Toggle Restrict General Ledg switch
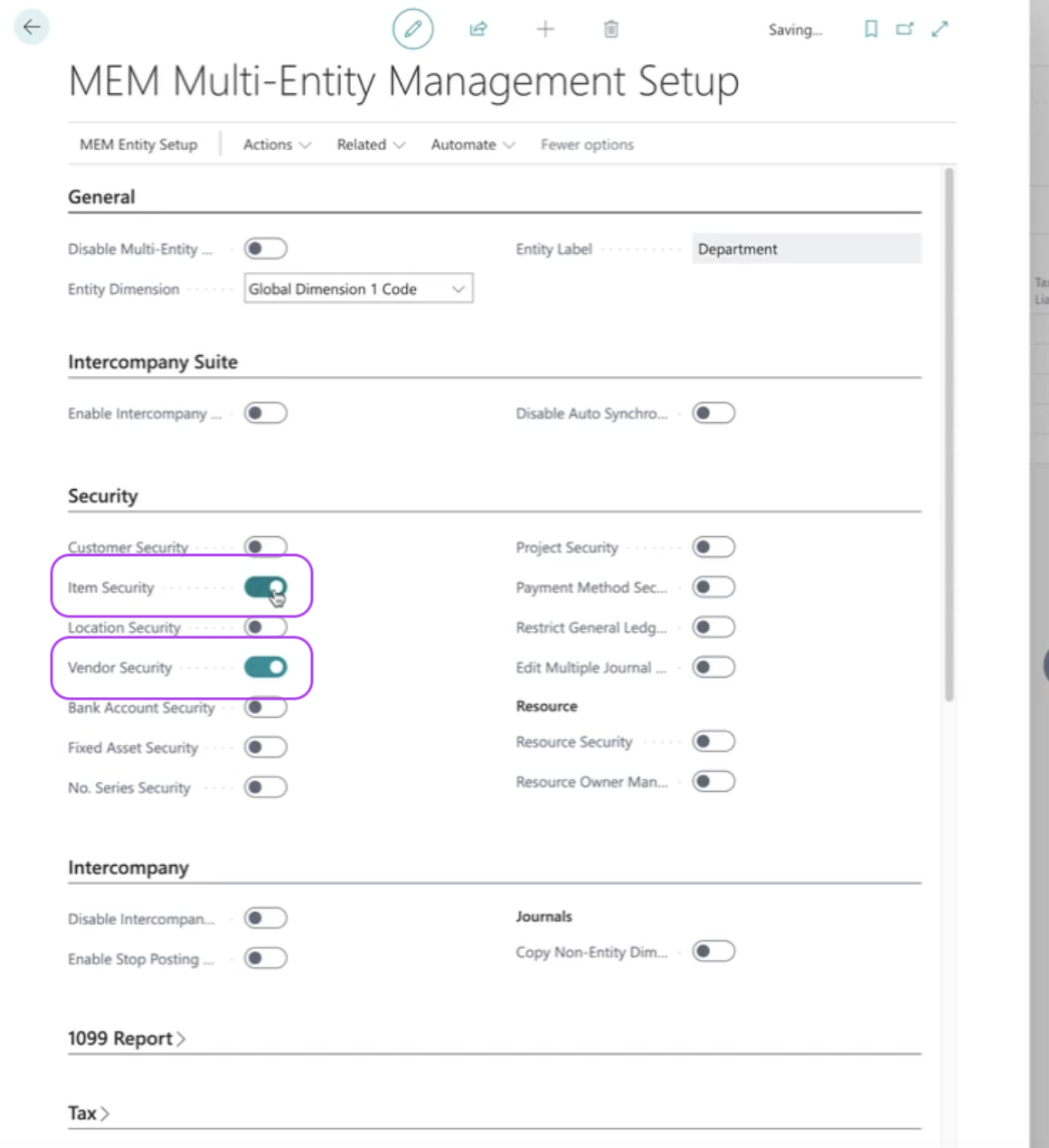The width and height of the screenshot is (1049, 1148). point(714,627)
